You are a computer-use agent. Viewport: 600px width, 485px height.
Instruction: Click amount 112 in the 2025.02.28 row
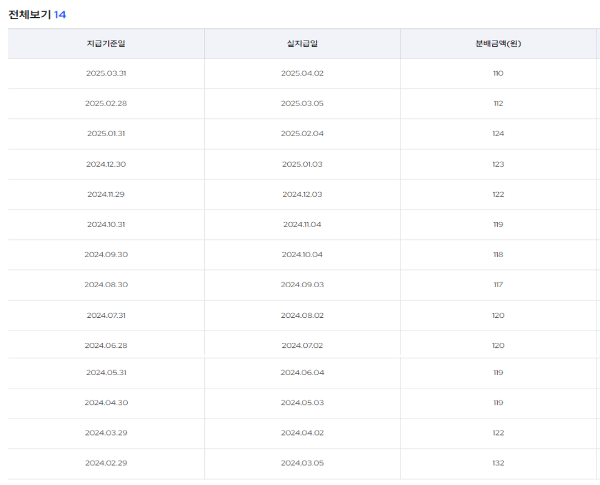click(x=498, y=103)
